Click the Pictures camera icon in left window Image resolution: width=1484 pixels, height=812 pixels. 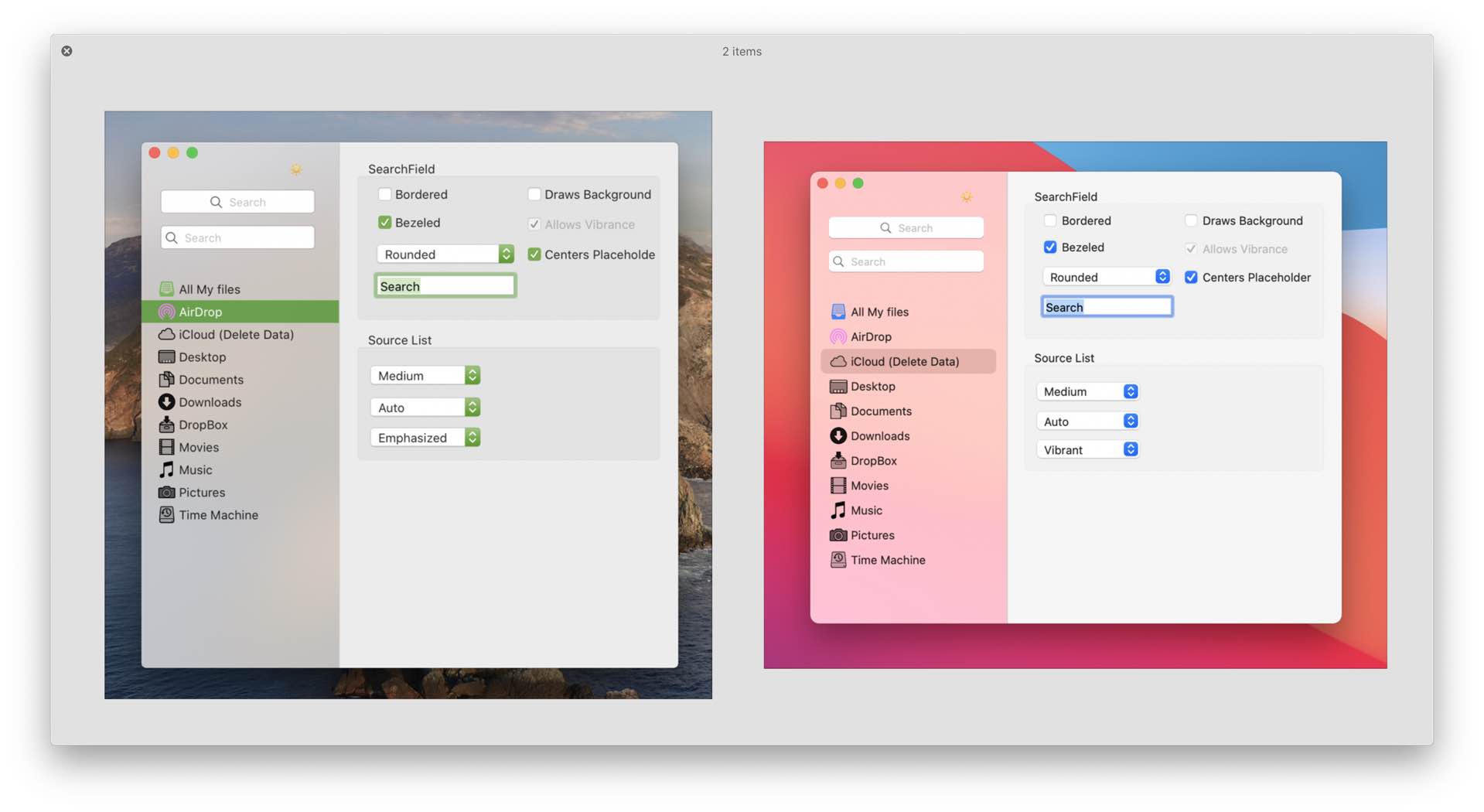click(x=166, y=492)
